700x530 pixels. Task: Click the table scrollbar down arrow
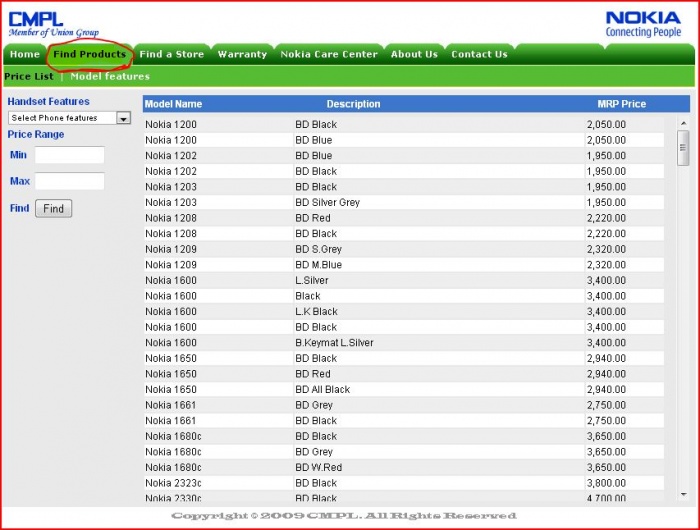pos(683,494)
